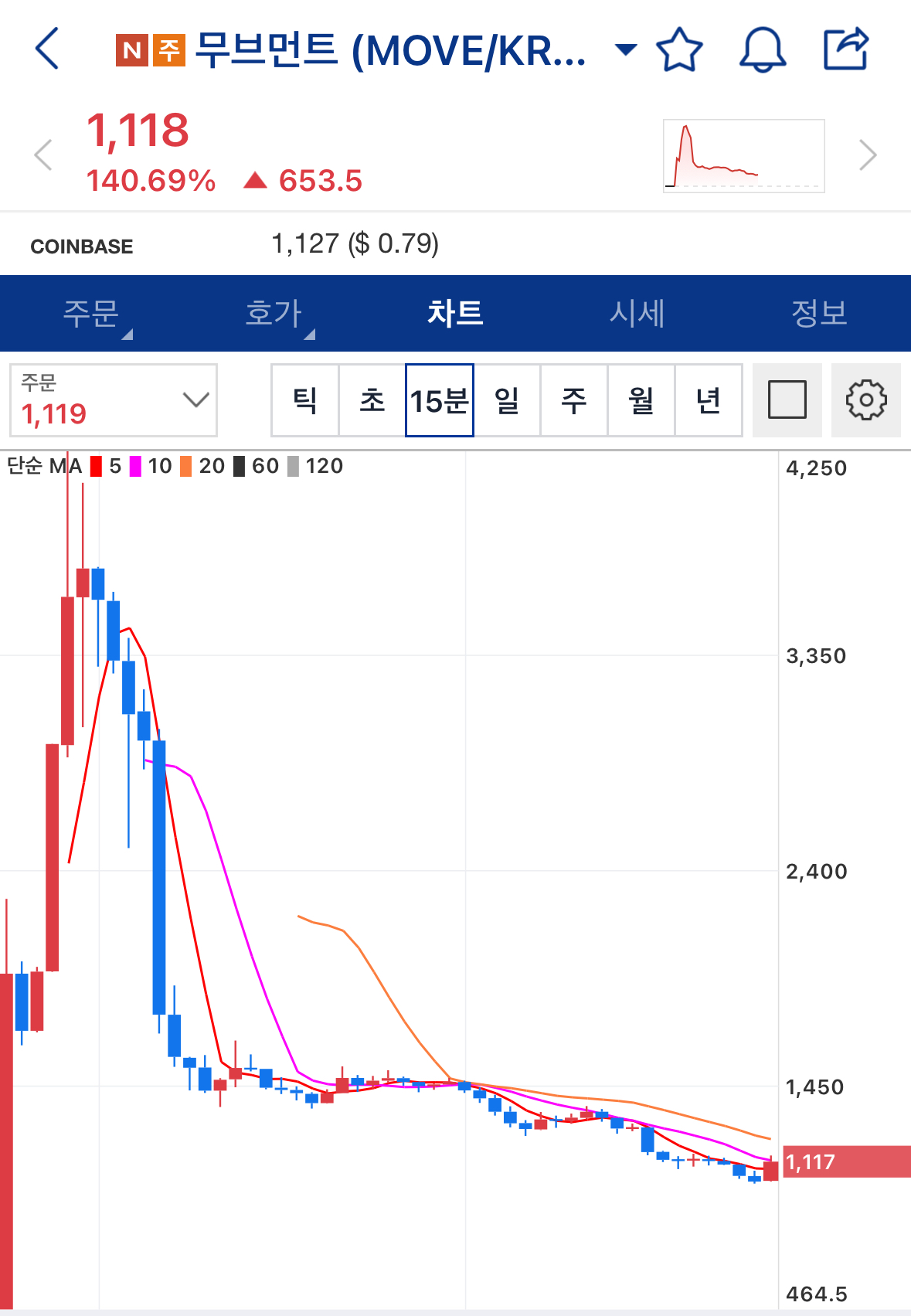
Task: Expand the 주문 price dropdown
Action: 114,400
